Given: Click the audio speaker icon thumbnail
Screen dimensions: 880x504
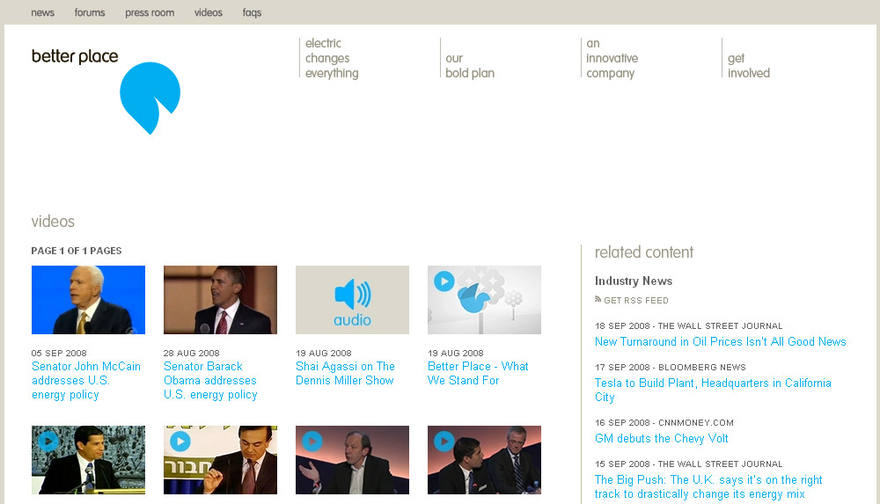Looking at the screenshot, I should pyautogui.click(x=352, y=300).
